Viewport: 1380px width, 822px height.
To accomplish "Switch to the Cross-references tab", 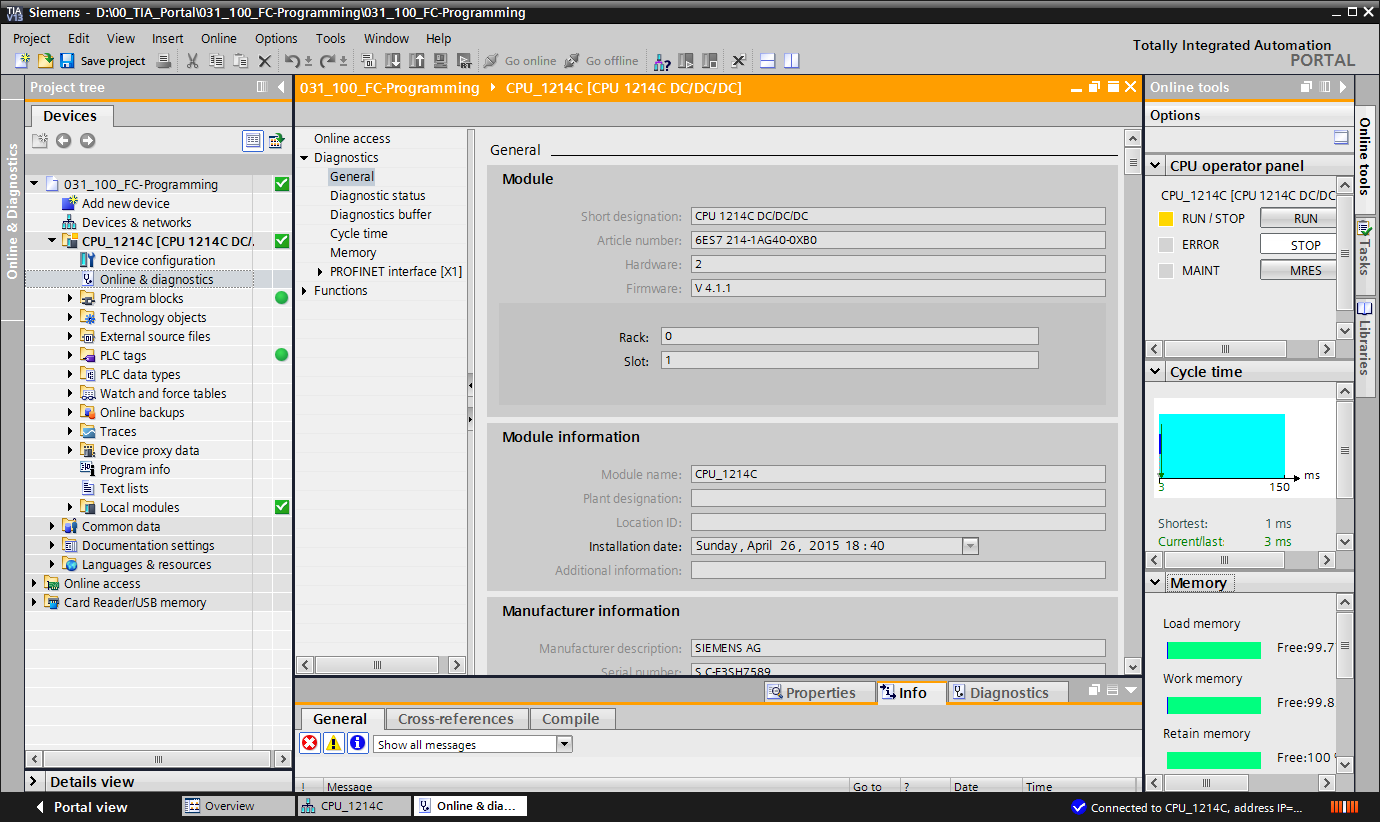I will (455, 719).
